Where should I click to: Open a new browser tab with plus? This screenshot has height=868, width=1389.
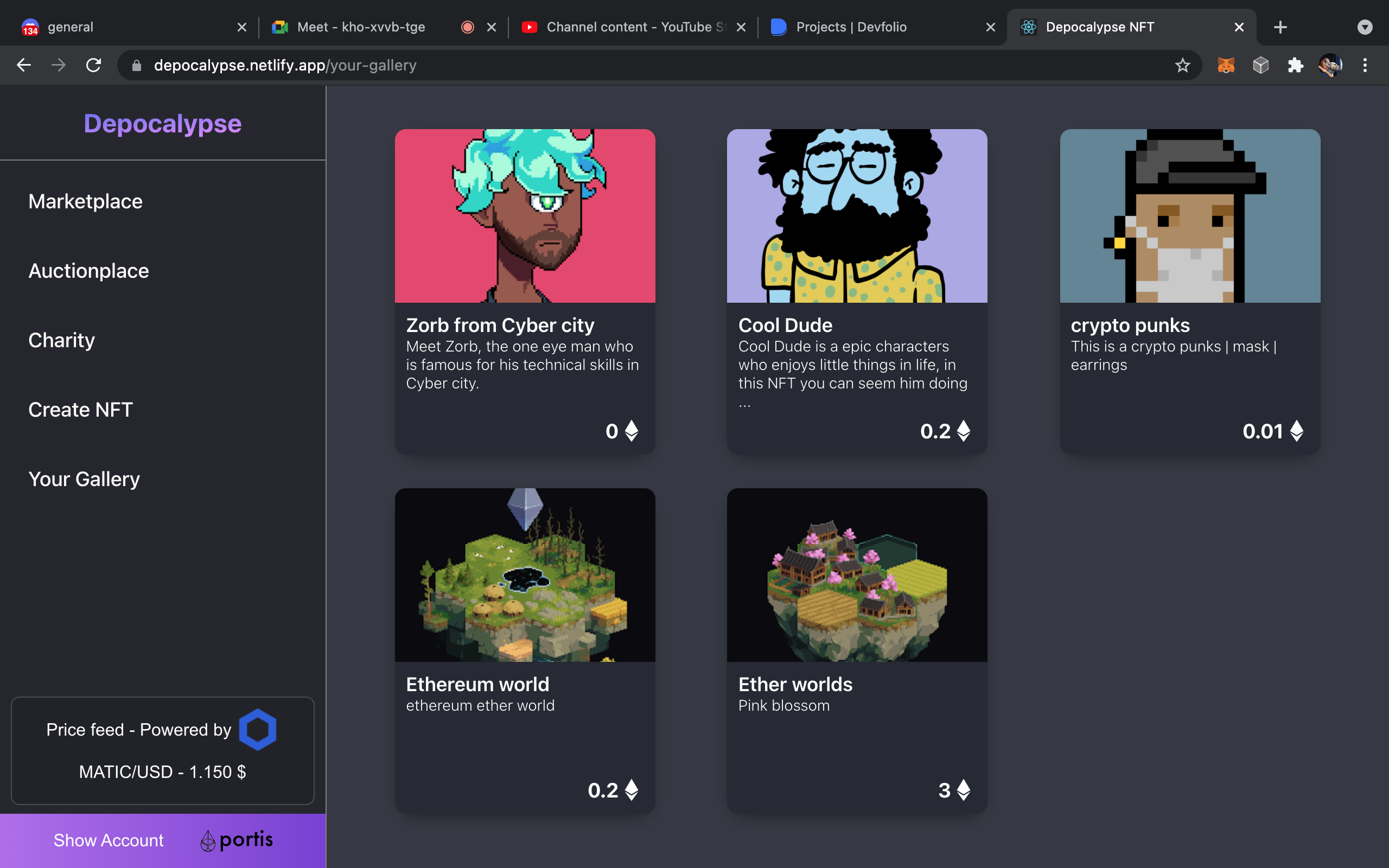pos(1280,27)
